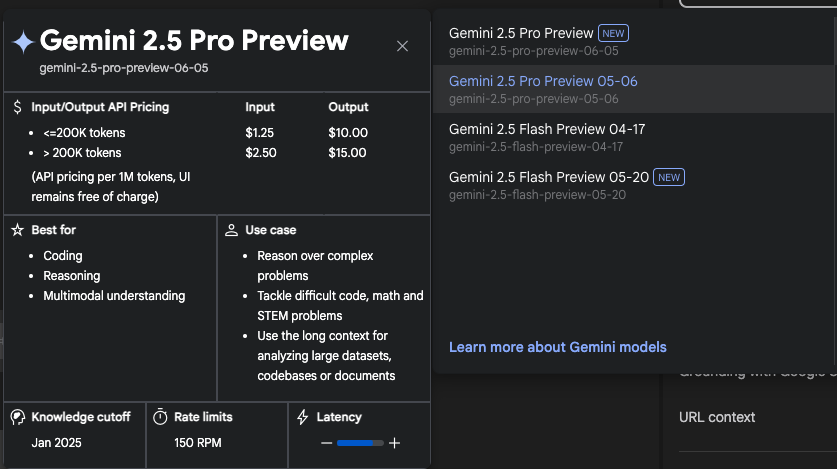Click the NEW badge on Gemini 2.5 Pro Preview

[613, 33]
